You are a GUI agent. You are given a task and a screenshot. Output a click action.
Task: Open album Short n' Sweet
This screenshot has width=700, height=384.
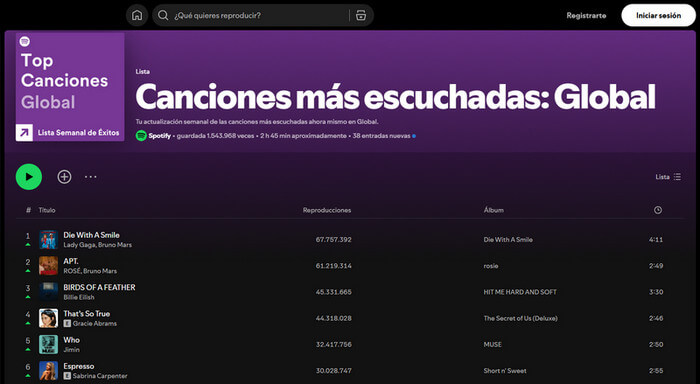505,371
